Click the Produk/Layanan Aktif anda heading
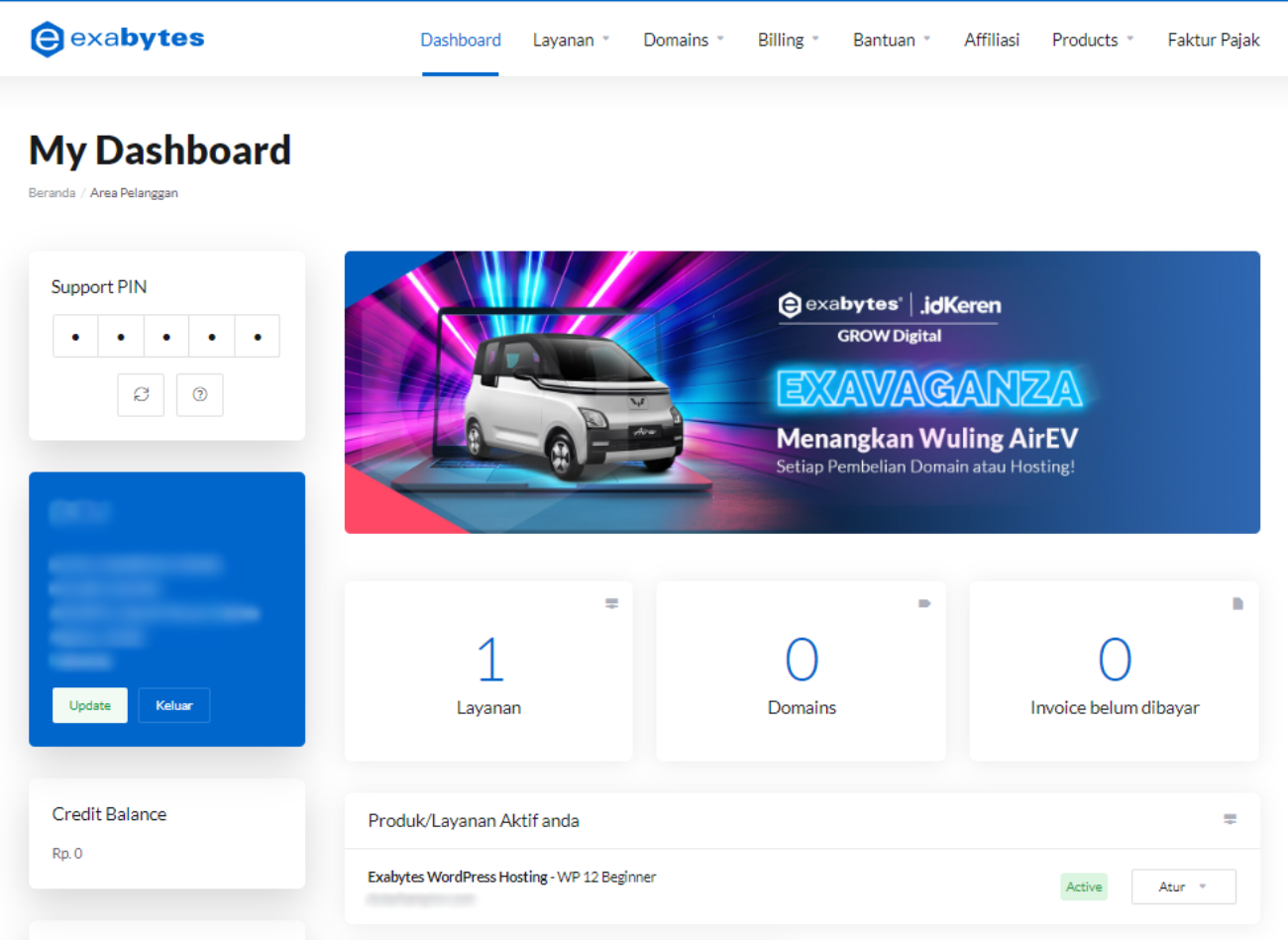The width and height of the screenshot is (1288, 940). [x=474, y=820]
